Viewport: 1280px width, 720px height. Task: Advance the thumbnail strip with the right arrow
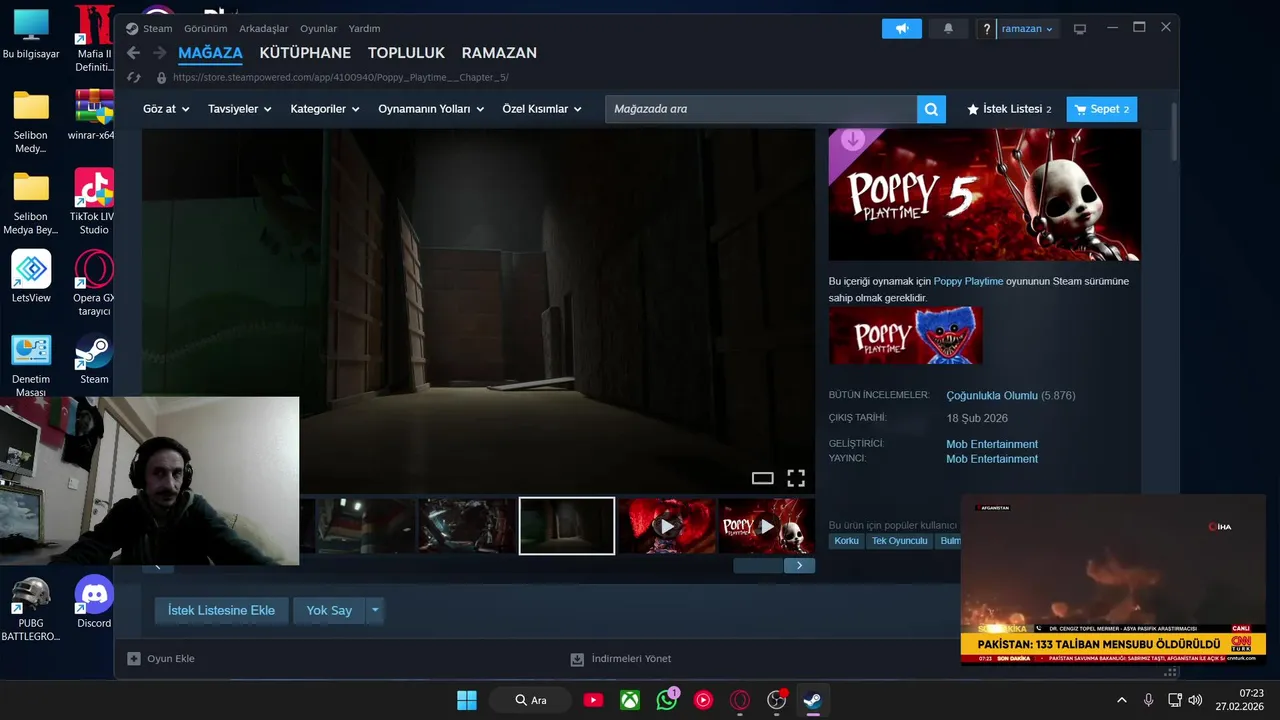click(799, 566)
